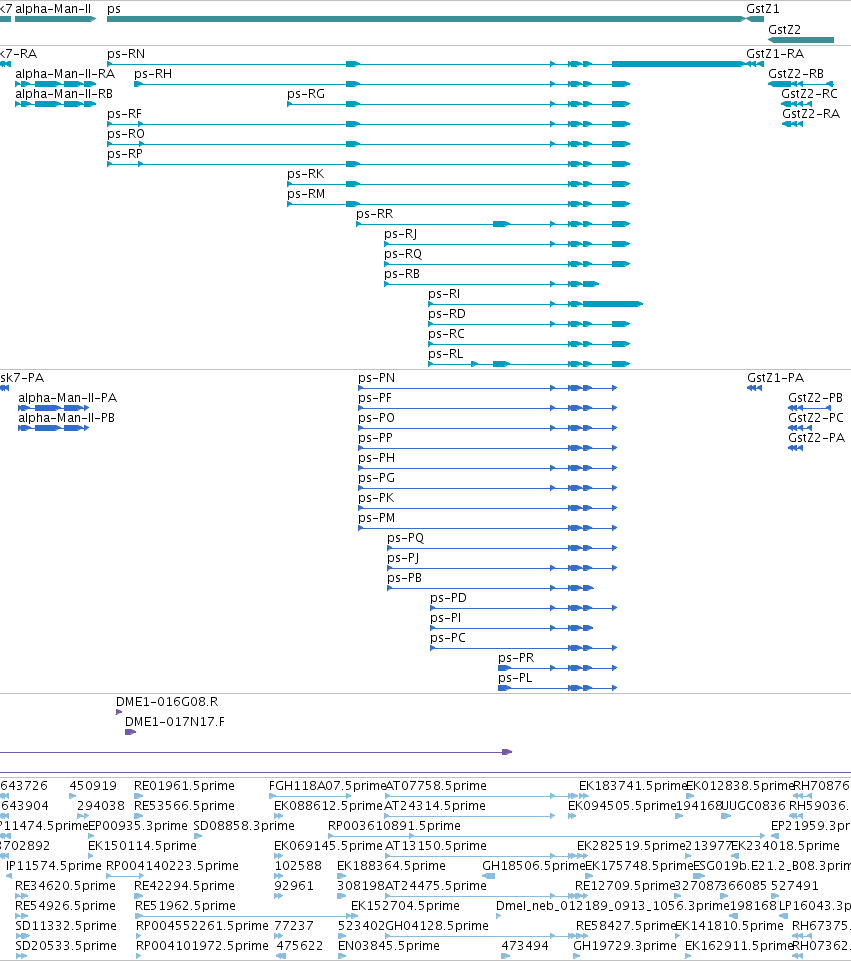Click protein ps-PC
The width and height of the screenshot is (851, 961).
coord(448,638)
